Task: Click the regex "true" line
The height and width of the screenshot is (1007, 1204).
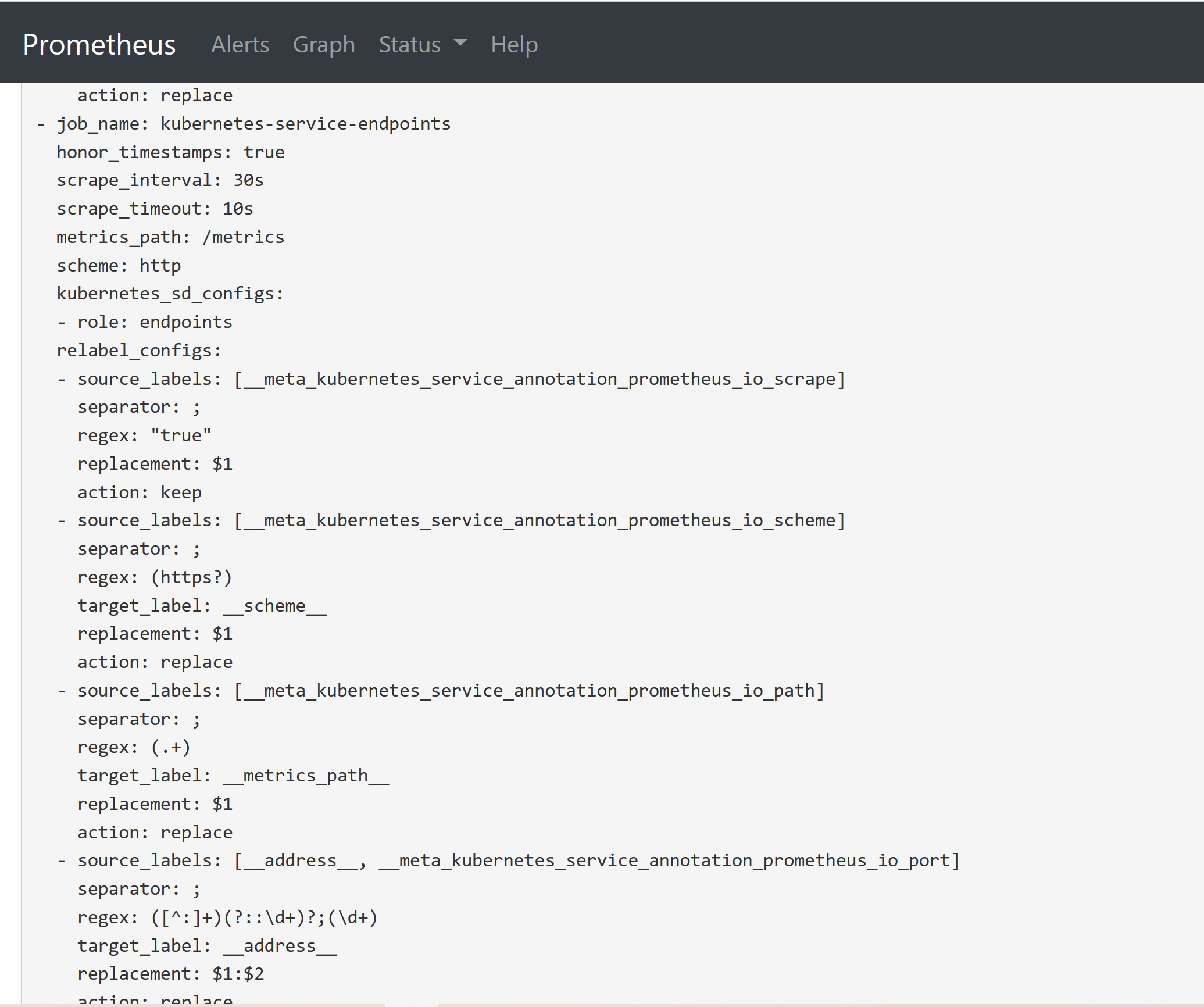Action: tap(144, 435)
